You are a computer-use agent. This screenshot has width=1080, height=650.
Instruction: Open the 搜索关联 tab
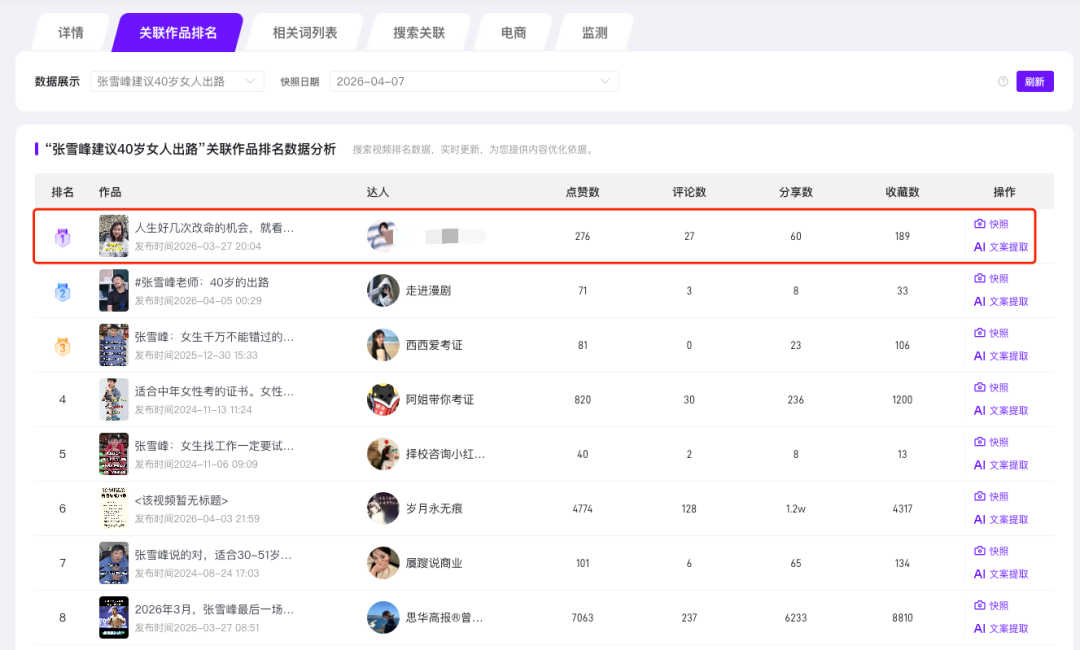click(x=419, y=33)
